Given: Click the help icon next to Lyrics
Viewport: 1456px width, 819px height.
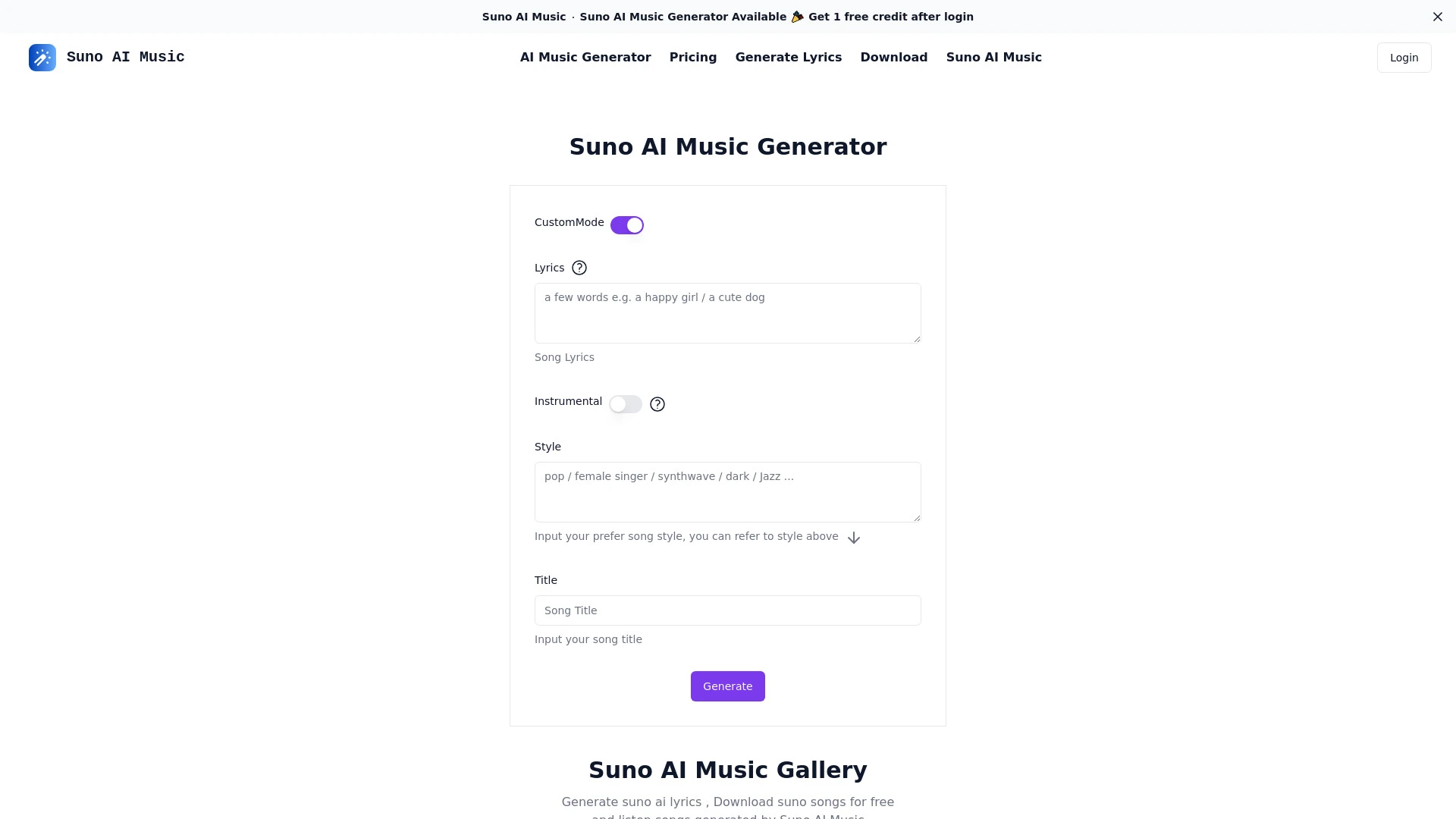Looking at the screenshot, I should (x=579, y=267).
